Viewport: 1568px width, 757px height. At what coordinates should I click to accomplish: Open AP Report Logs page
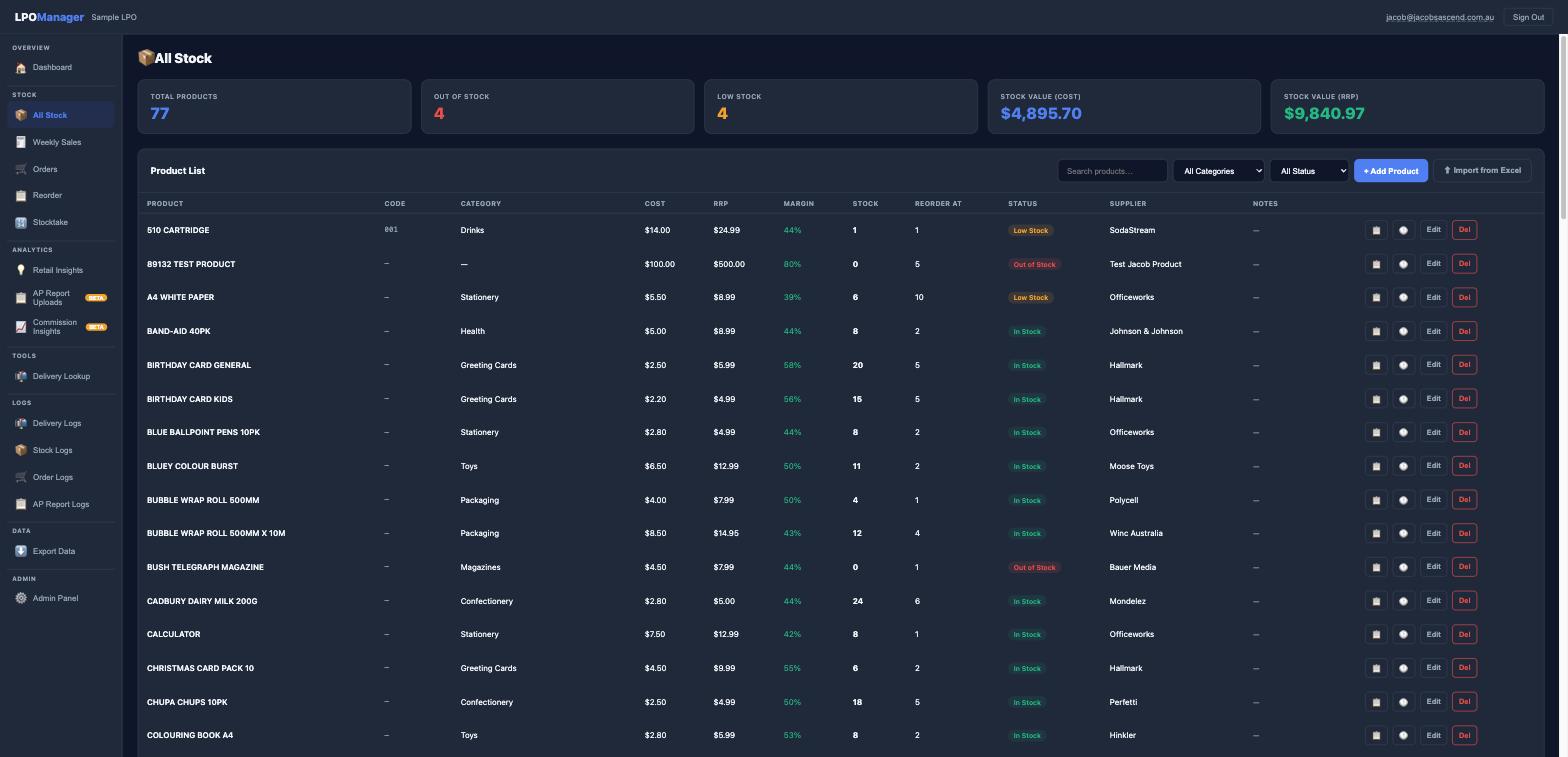(x=61, y=505)
